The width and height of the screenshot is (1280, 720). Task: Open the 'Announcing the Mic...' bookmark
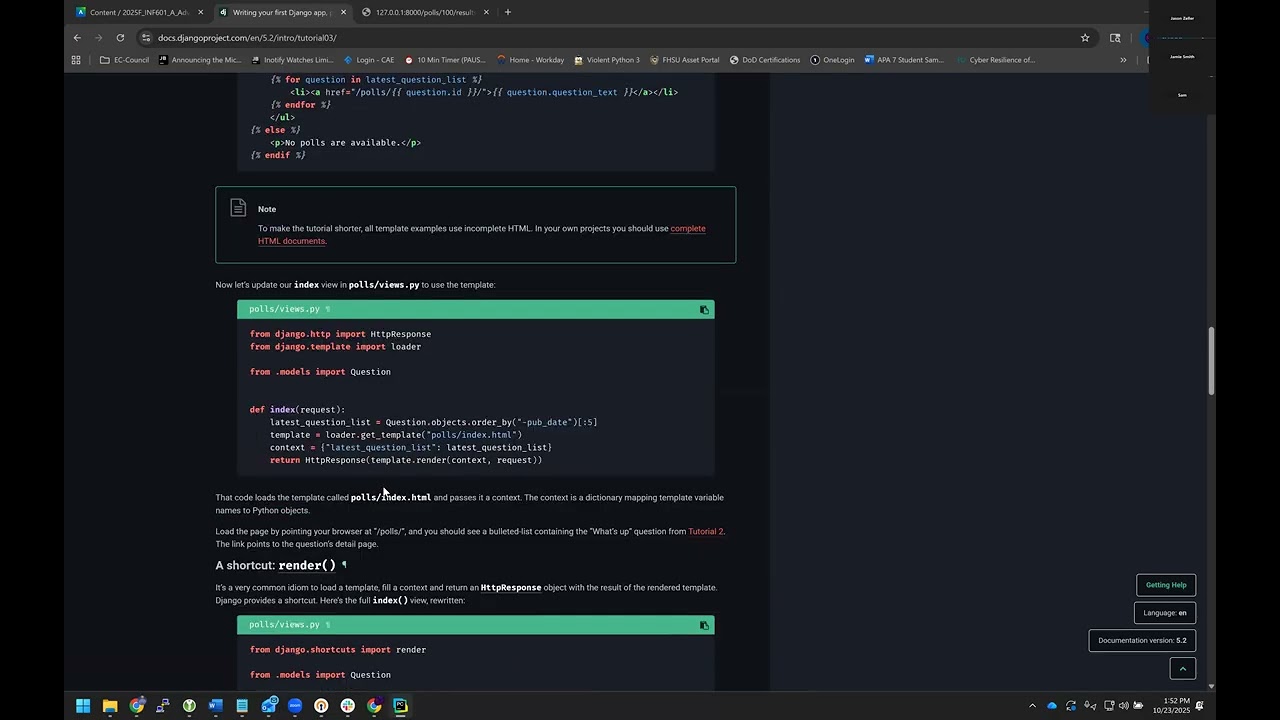(x=200, y=60)
